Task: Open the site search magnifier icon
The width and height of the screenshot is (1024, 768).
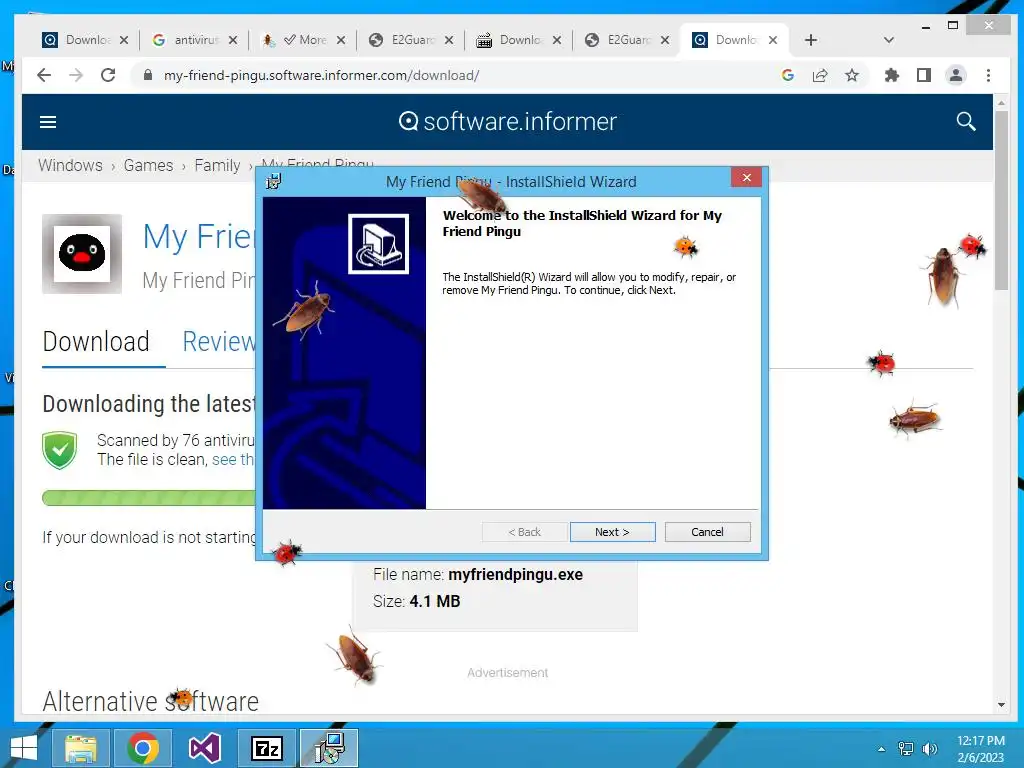Action: click(x=966, y=121)
